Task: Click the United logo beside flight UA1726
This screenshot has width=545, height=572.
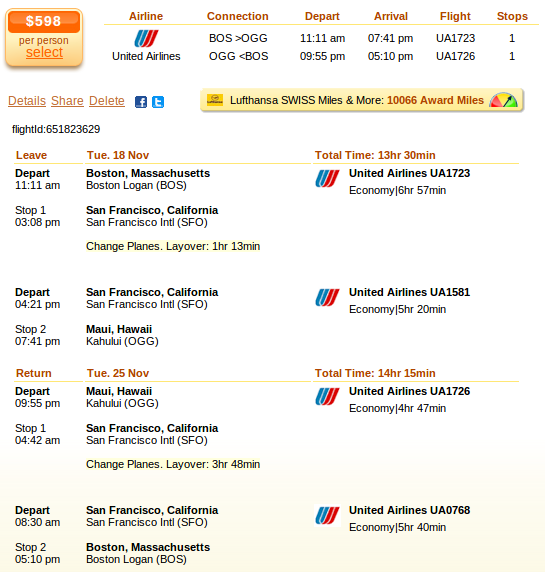Action: coord(328,397)
